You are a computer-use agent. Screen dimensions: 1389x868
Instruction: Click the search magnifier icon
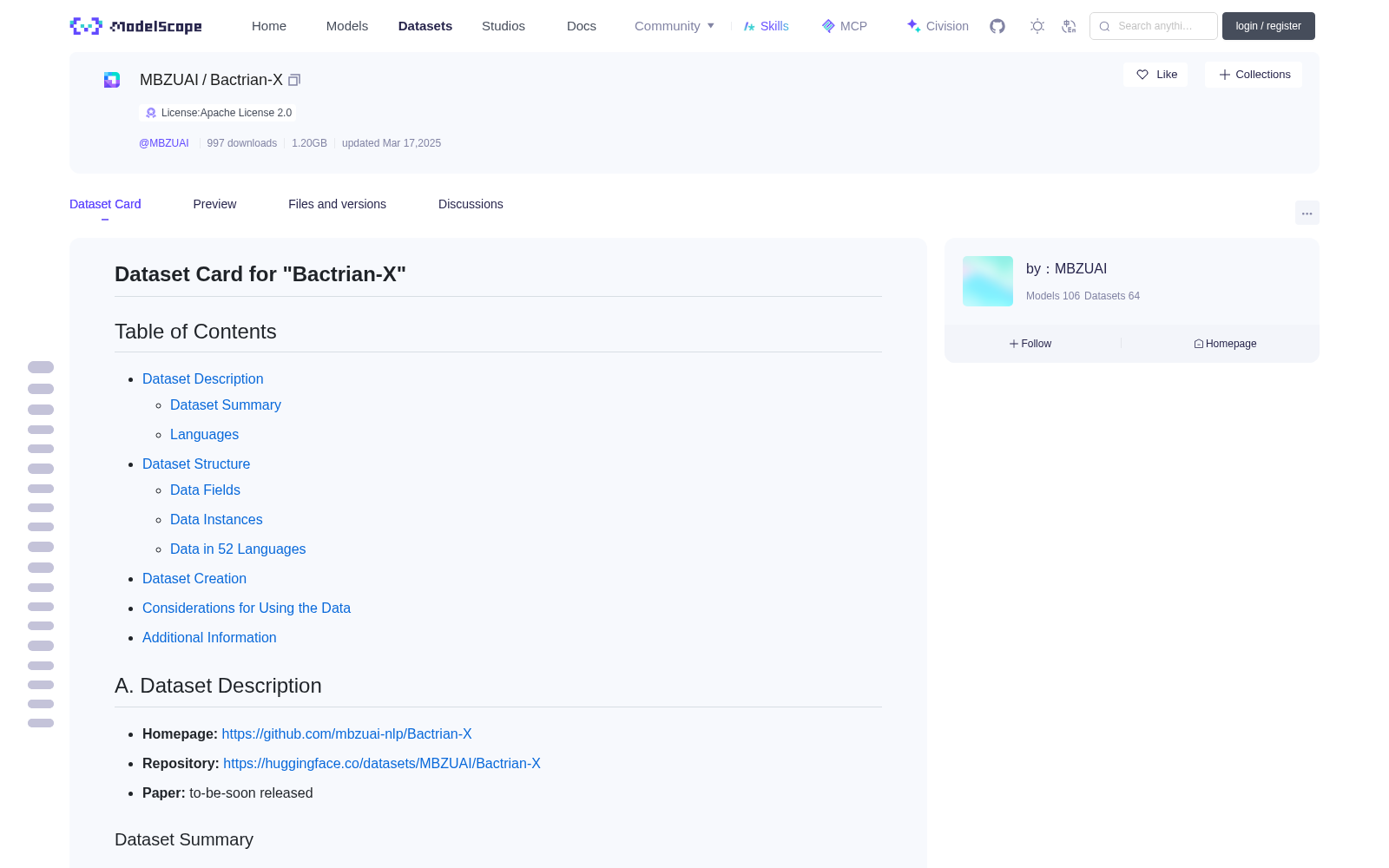(1104, 26)
